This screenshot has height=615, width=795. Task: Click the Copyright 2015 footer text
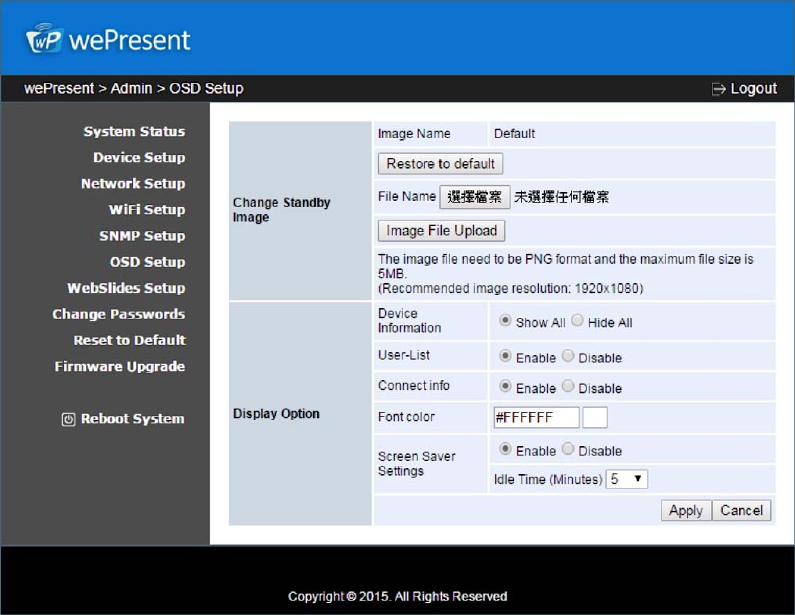coord(398,597)
